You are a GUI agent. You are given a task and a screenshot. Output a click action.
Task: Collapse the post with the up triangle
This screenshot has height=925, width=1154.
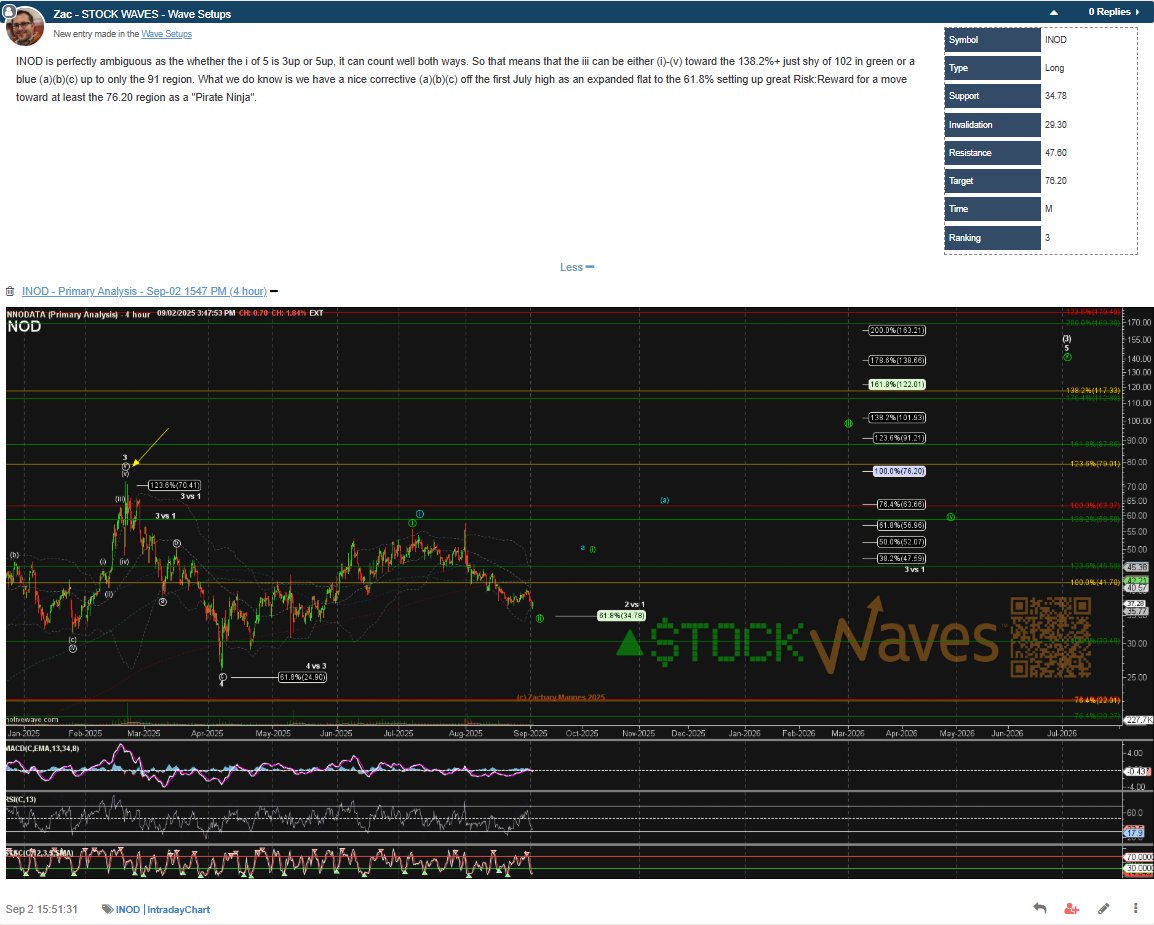point(1054,13)
